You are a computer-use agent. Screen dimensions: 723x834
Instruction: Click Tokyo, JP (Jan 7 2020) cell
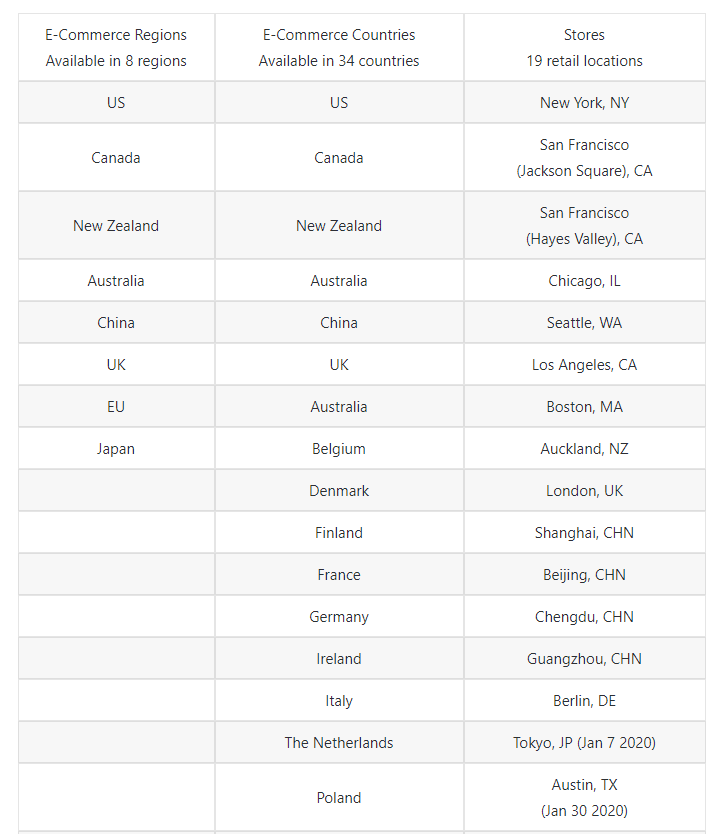coord(584,743)
